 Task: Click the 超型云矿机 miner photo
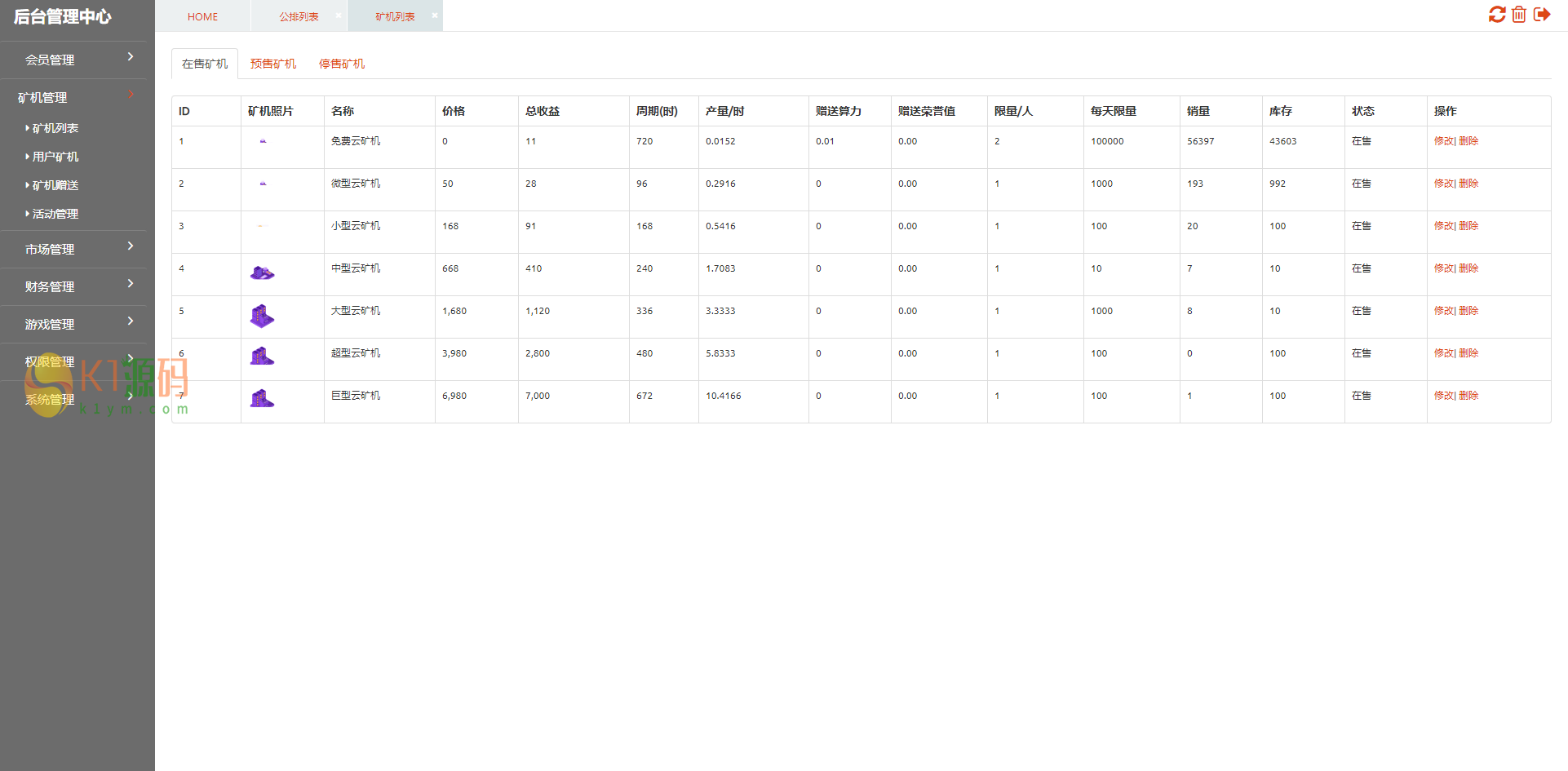coord(262,356)
